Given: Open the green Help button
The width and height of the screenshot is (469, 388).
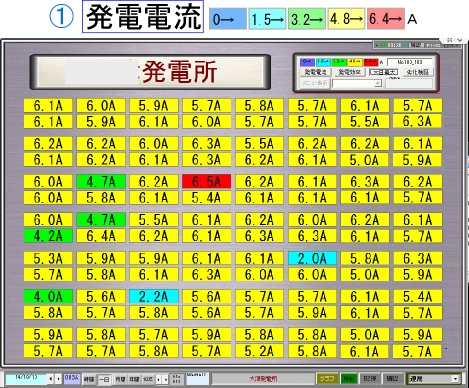Looking at the screenshot, I should [348, 379].
